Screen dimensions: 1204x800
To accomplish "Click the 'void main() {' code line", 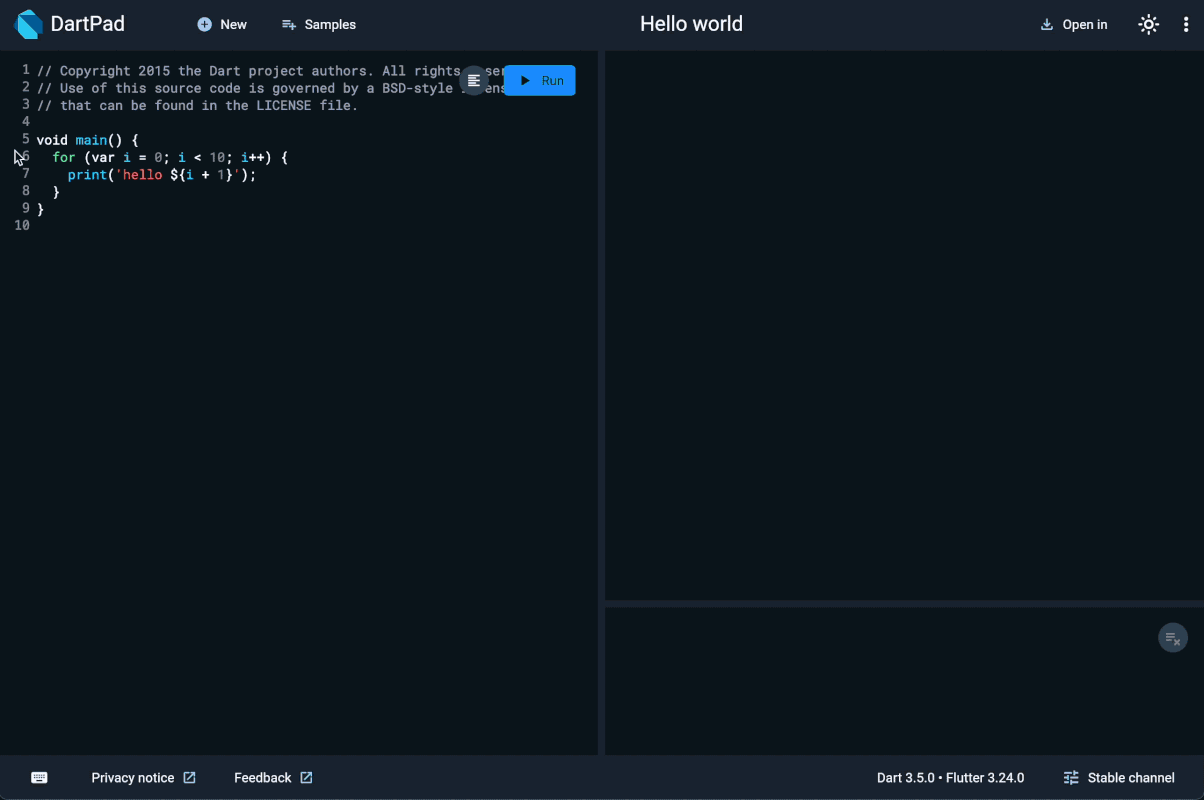I will click(88, 140).
